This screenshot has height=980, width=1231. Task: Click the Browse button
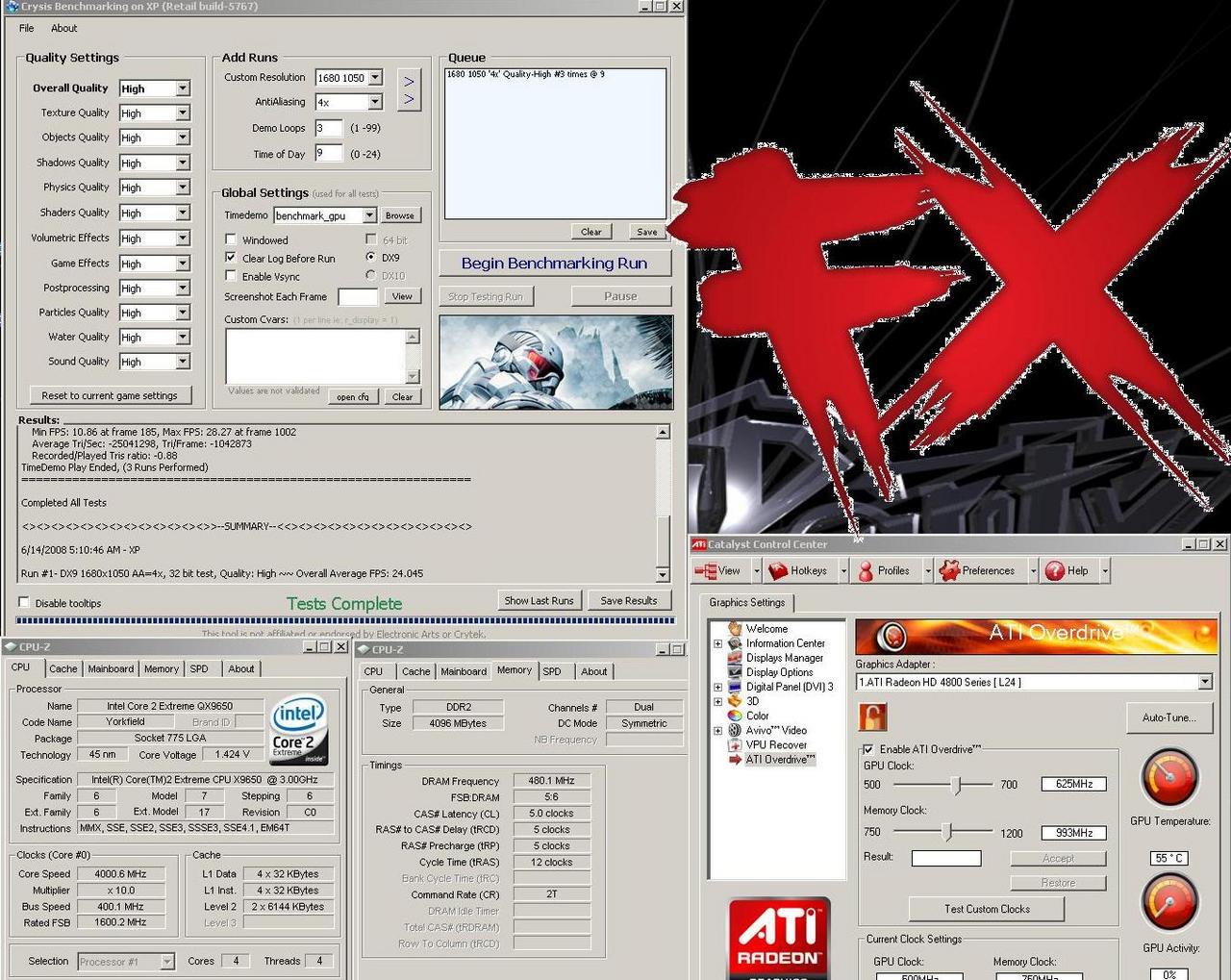(399, 215)
